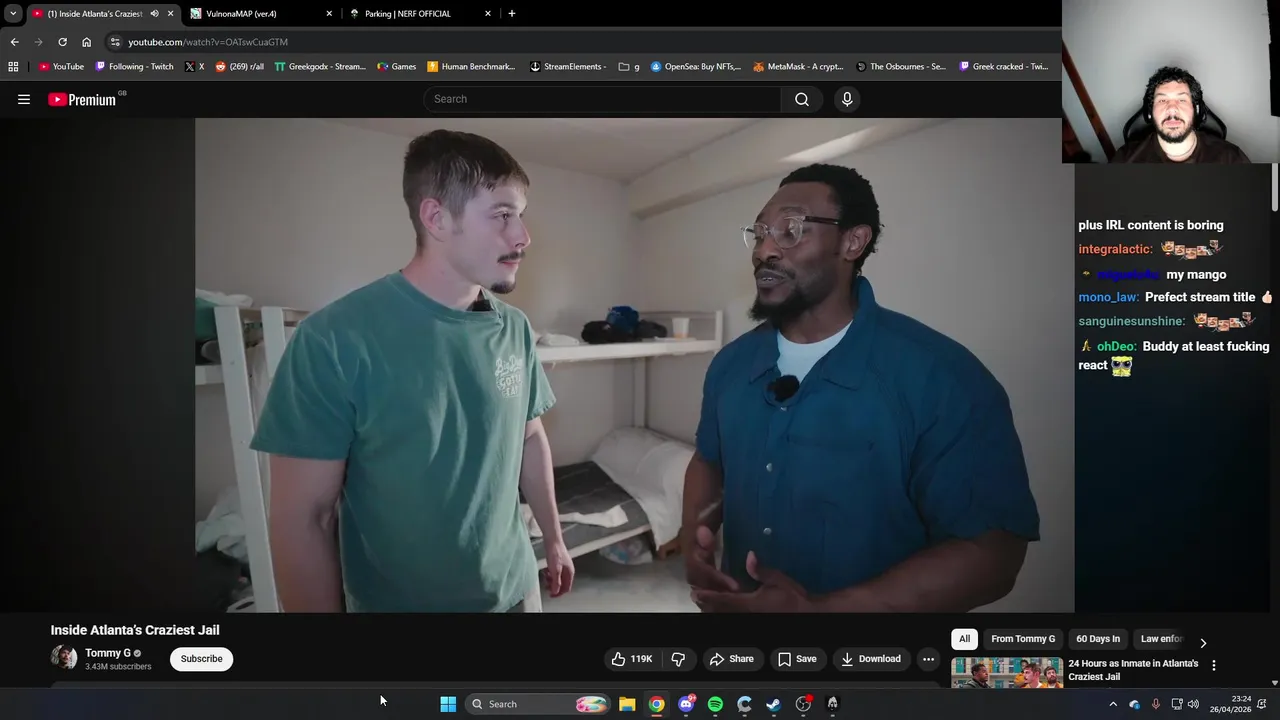Reload the current page

[62, 42]
